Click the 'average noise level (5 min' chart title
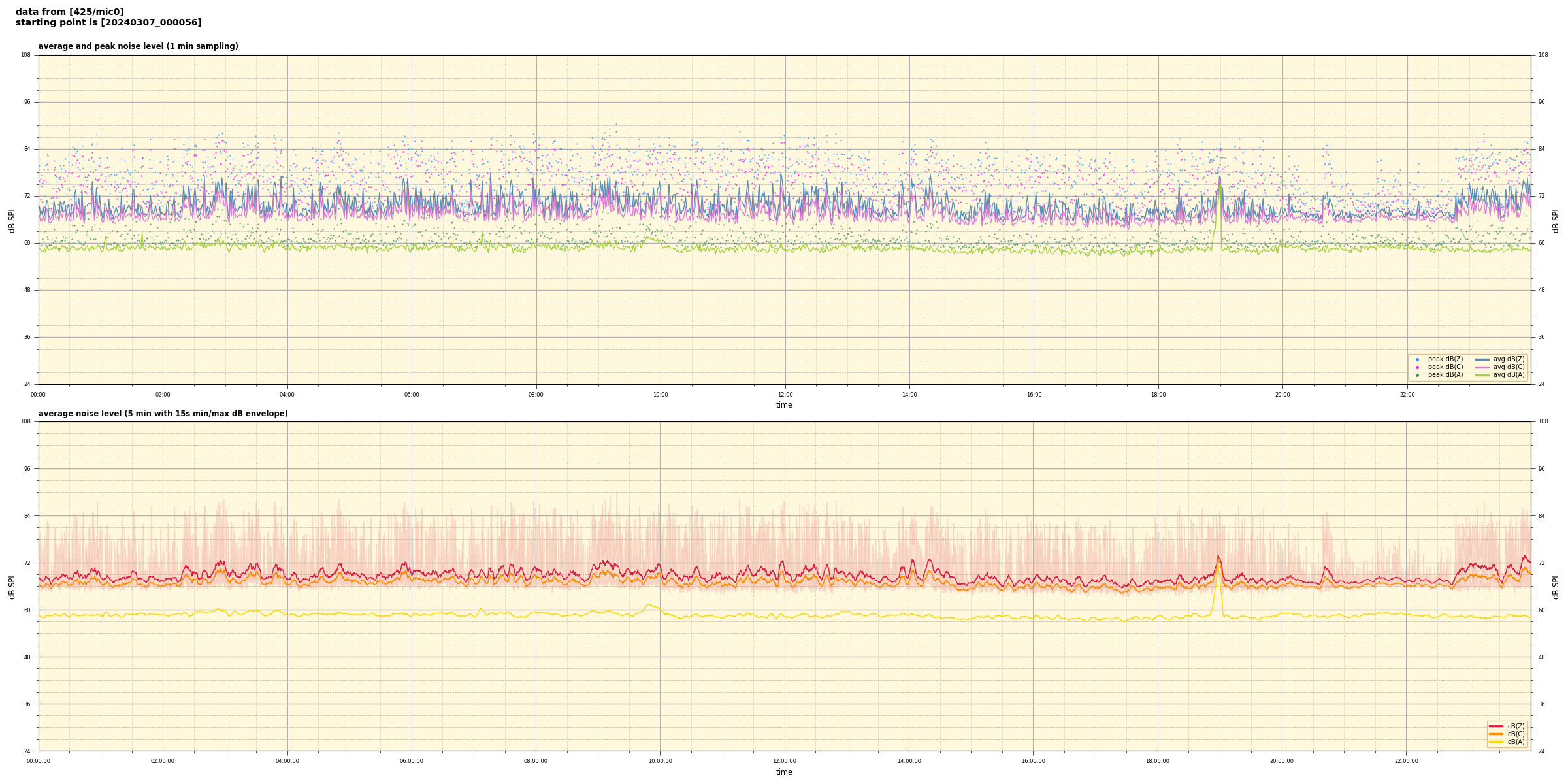Image resolution: width=1568 pixels, height=784 pixels. 163,414
